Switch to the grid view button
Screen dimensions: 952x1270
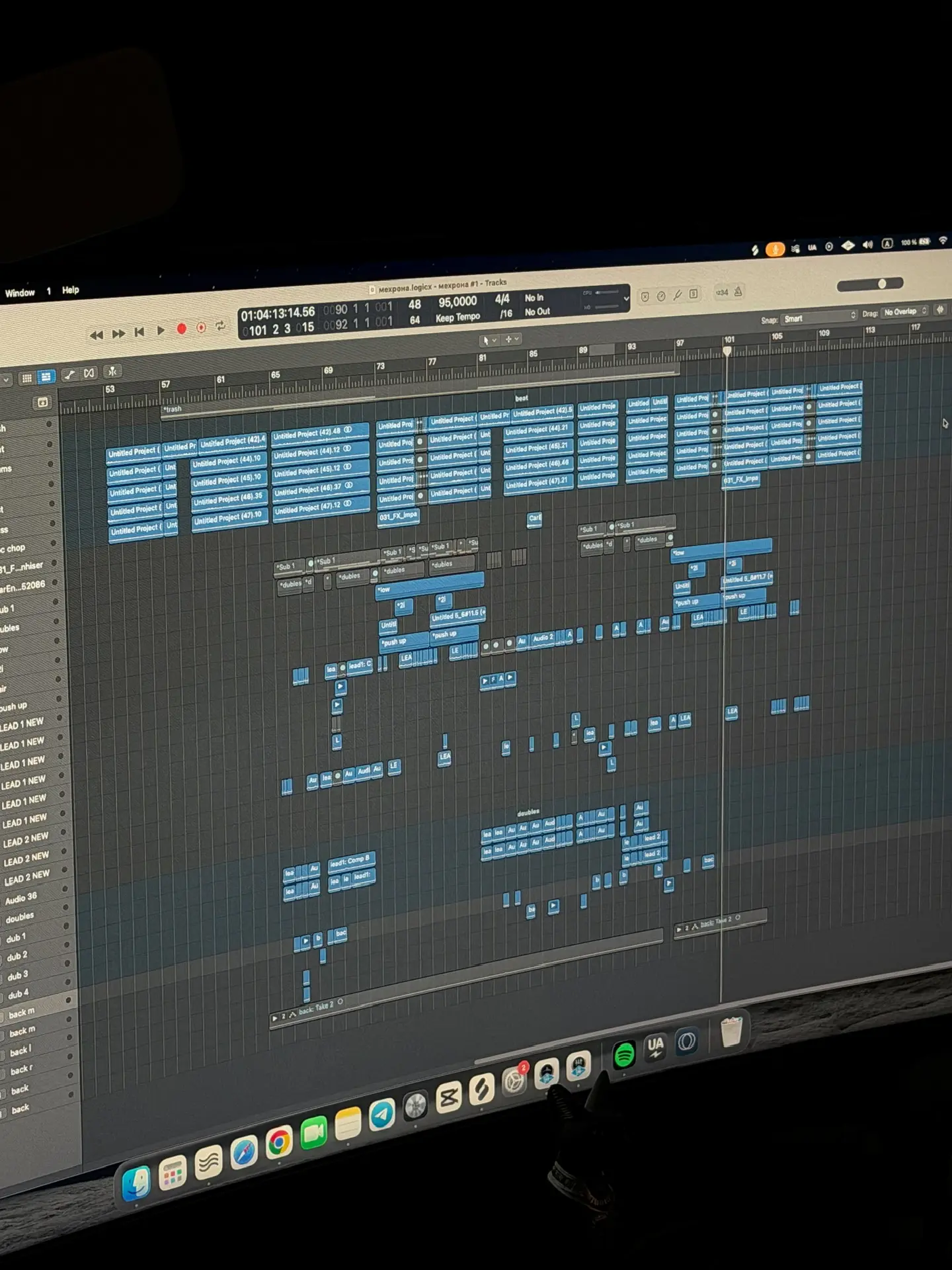(x=26, y=378)
